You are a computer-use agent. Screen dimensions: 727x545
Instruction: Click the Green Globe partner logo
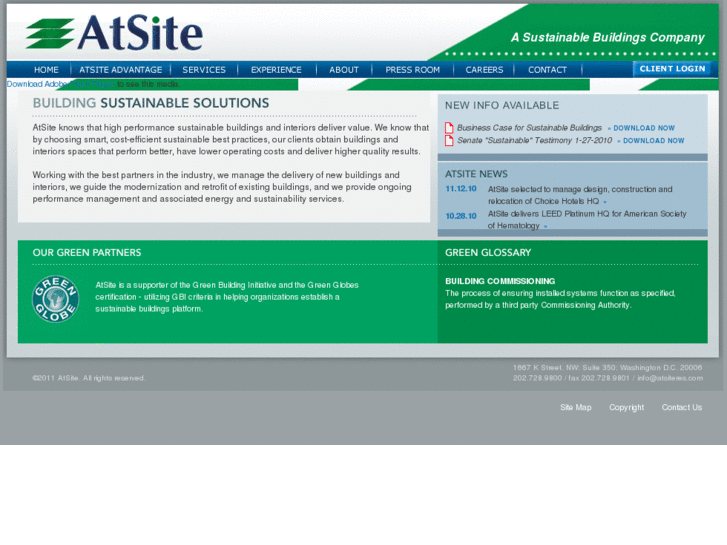click(55, 299)
